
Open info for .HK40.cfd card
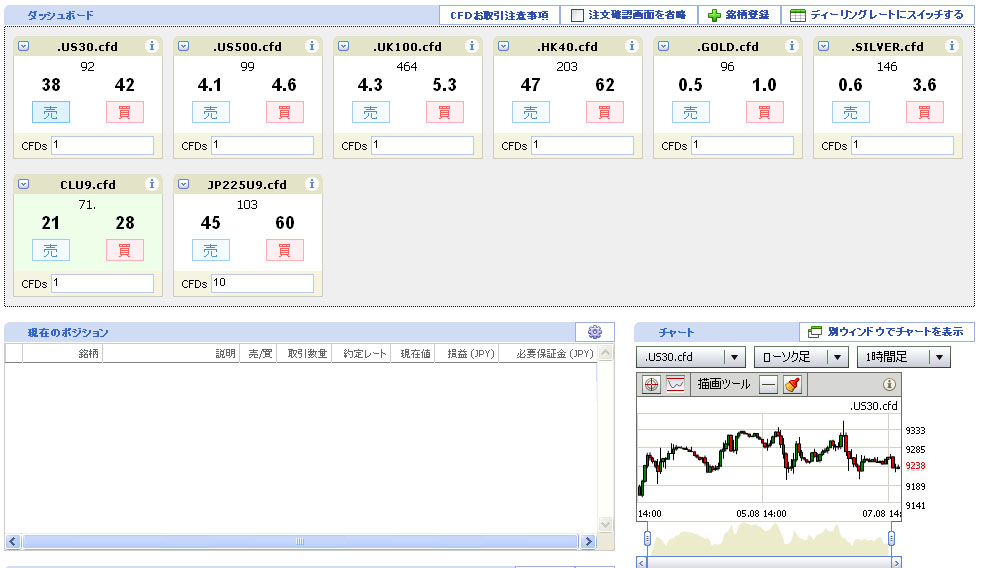pyautogui.click(x=632, y=46)
